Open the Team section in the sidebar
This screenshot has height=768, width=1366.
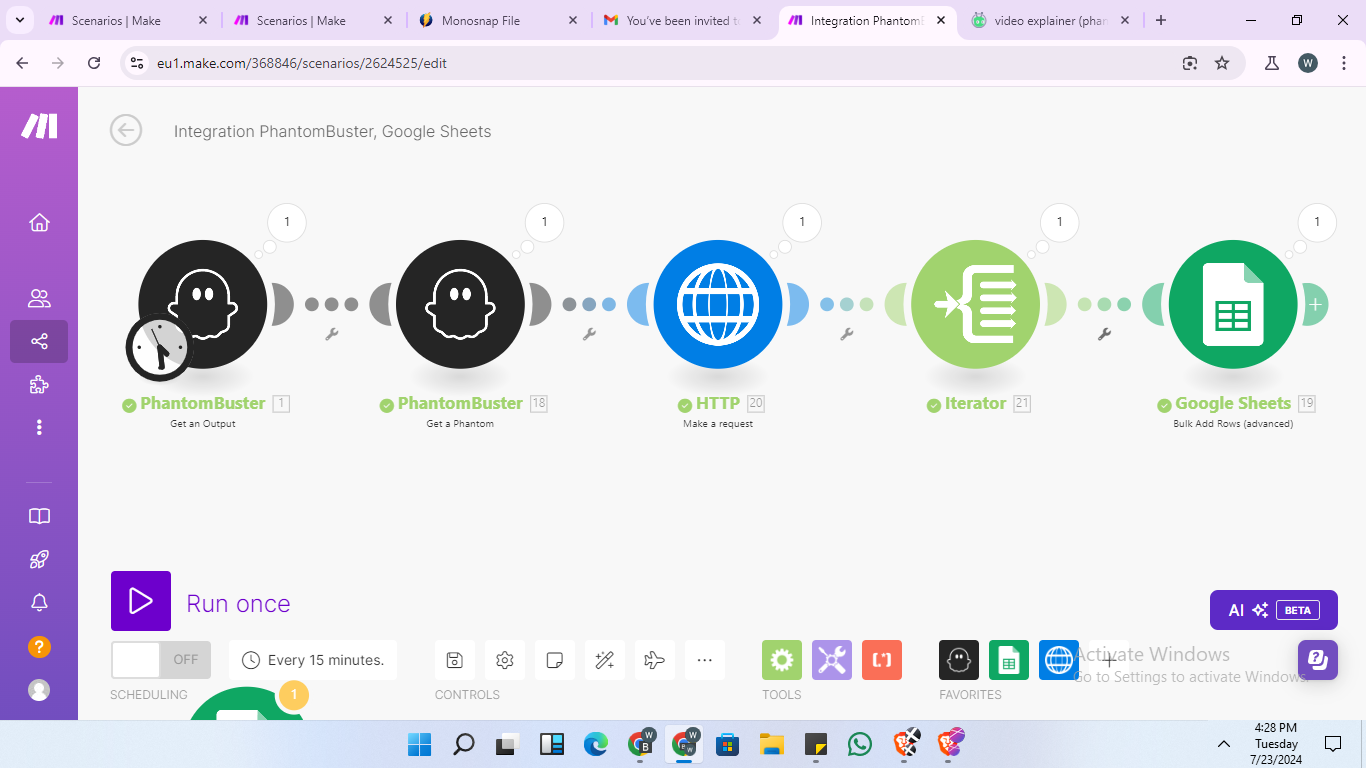[x=39, y=298]
